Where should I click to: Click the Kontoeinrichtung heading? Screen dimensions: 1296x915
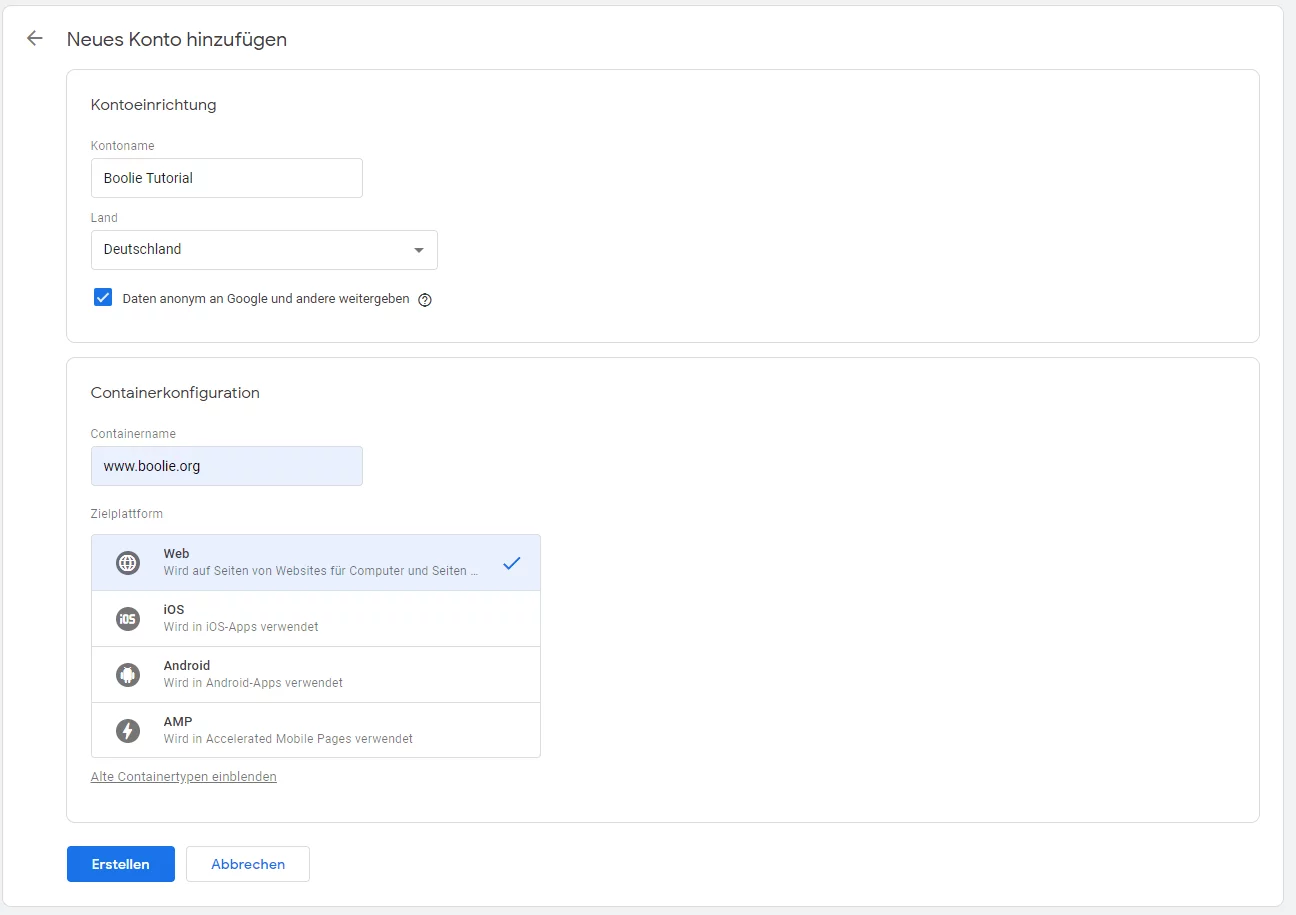[154, 105]
